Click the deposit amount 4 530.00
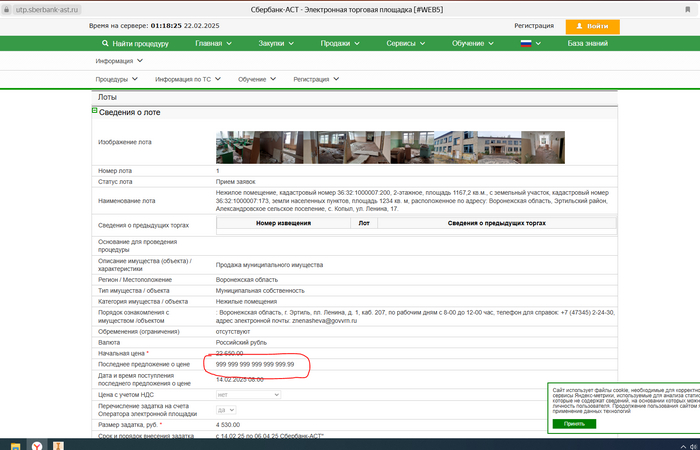Viewport: 700px width, 450px height. tap(228, 425)
